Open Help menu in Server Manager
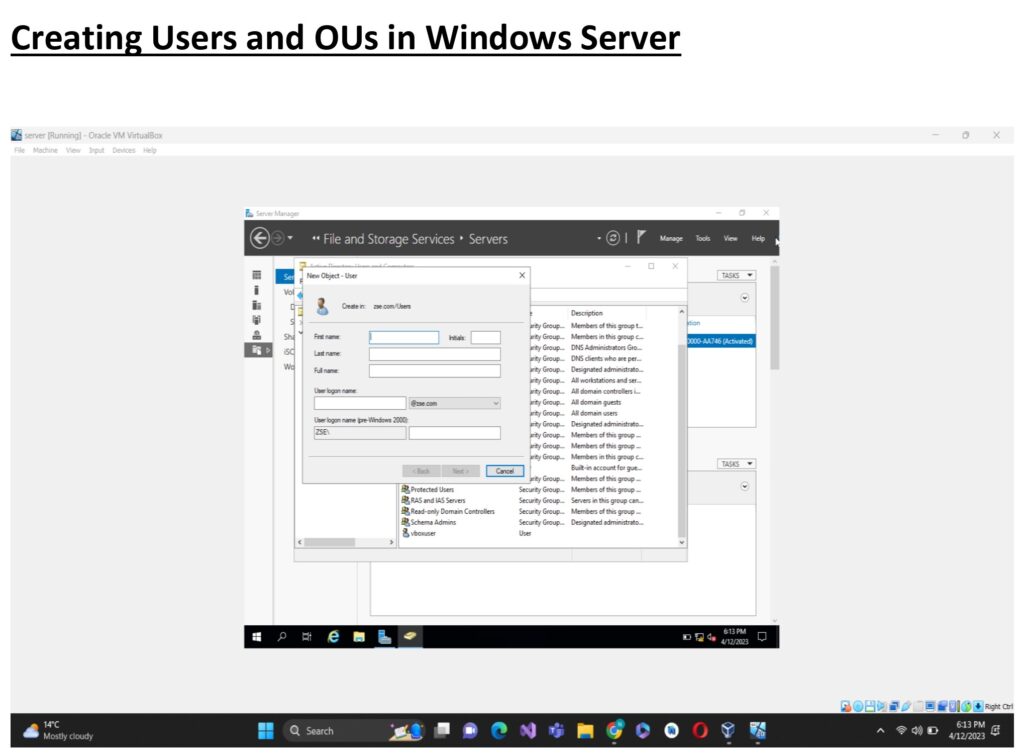1024x753 pixels. 758,238
